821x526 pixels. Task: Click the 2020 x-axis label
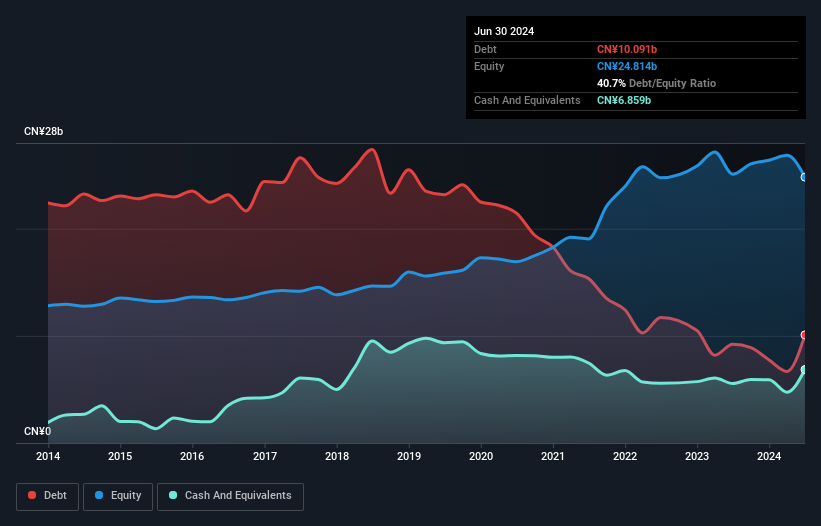click(481, 456)
